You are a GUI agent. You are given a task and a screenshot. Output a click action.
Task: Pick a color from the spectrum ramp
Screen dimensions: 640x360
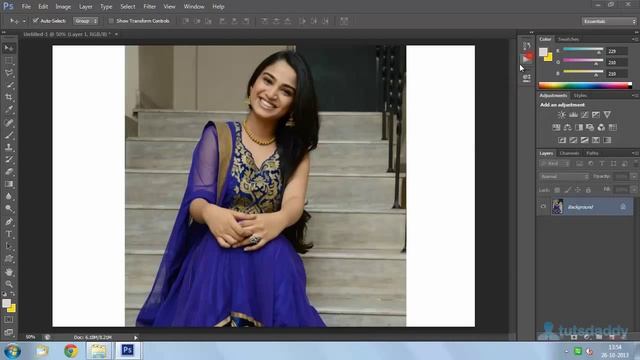click(x=585, y=85)
